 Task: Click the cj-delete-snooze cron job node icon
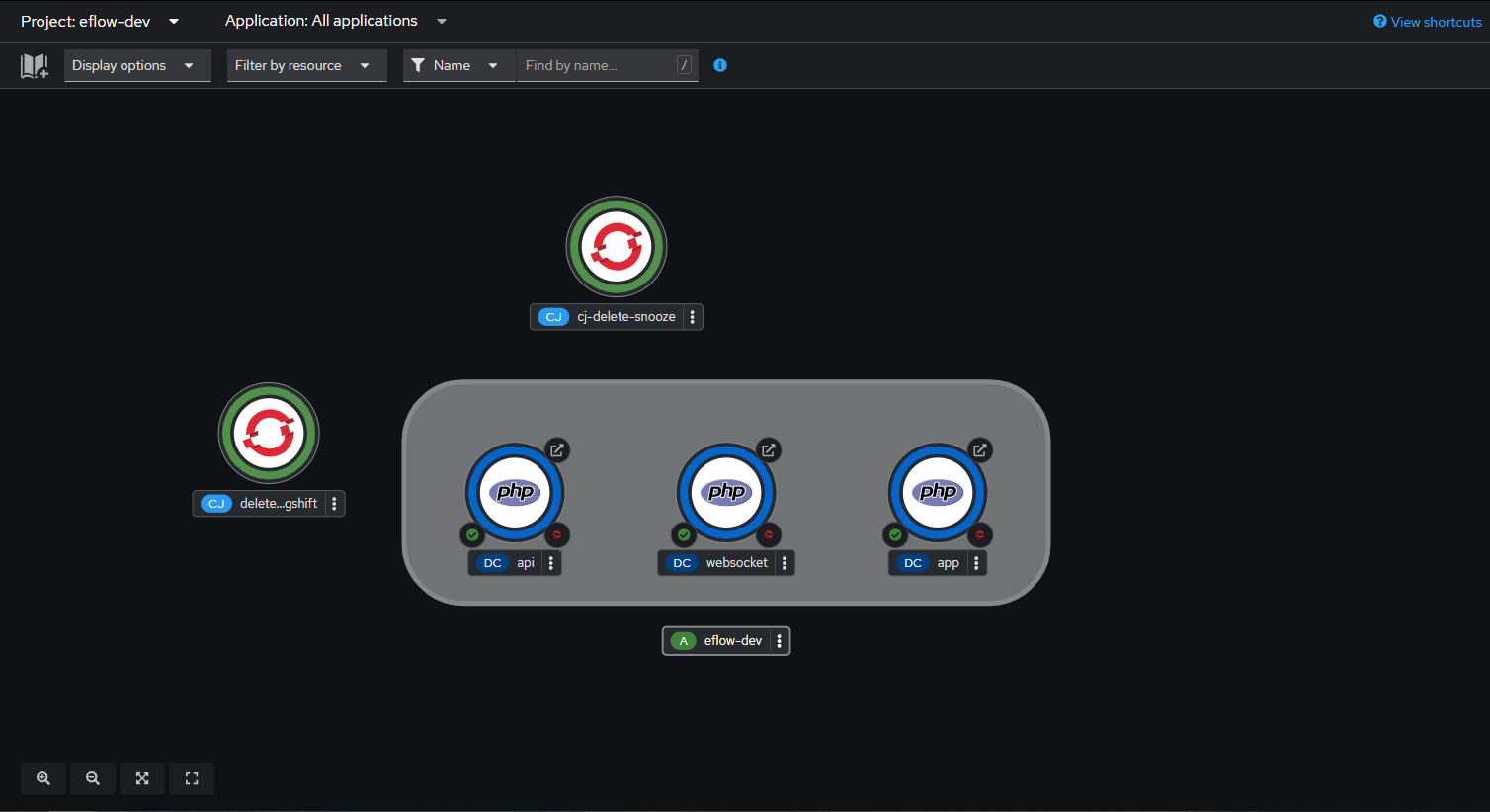(617, 246)
